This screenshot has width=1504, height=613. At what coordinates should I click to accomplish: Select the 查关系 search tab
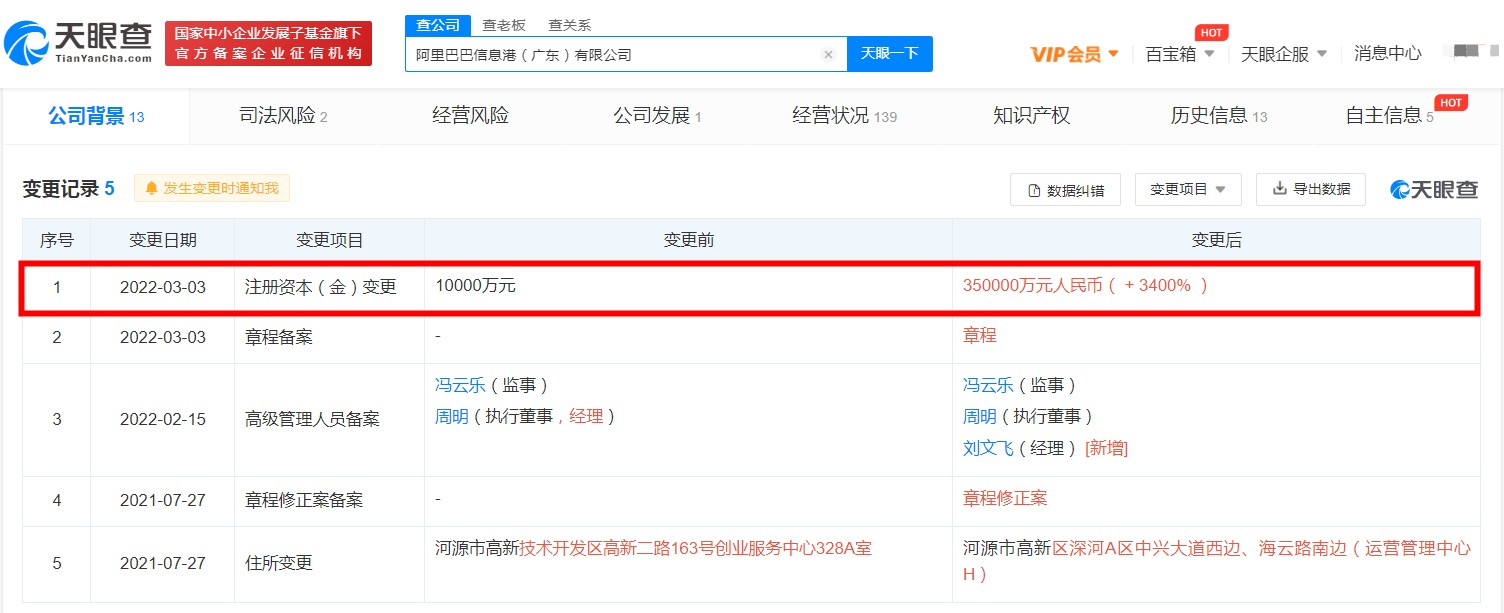(569, 25)
